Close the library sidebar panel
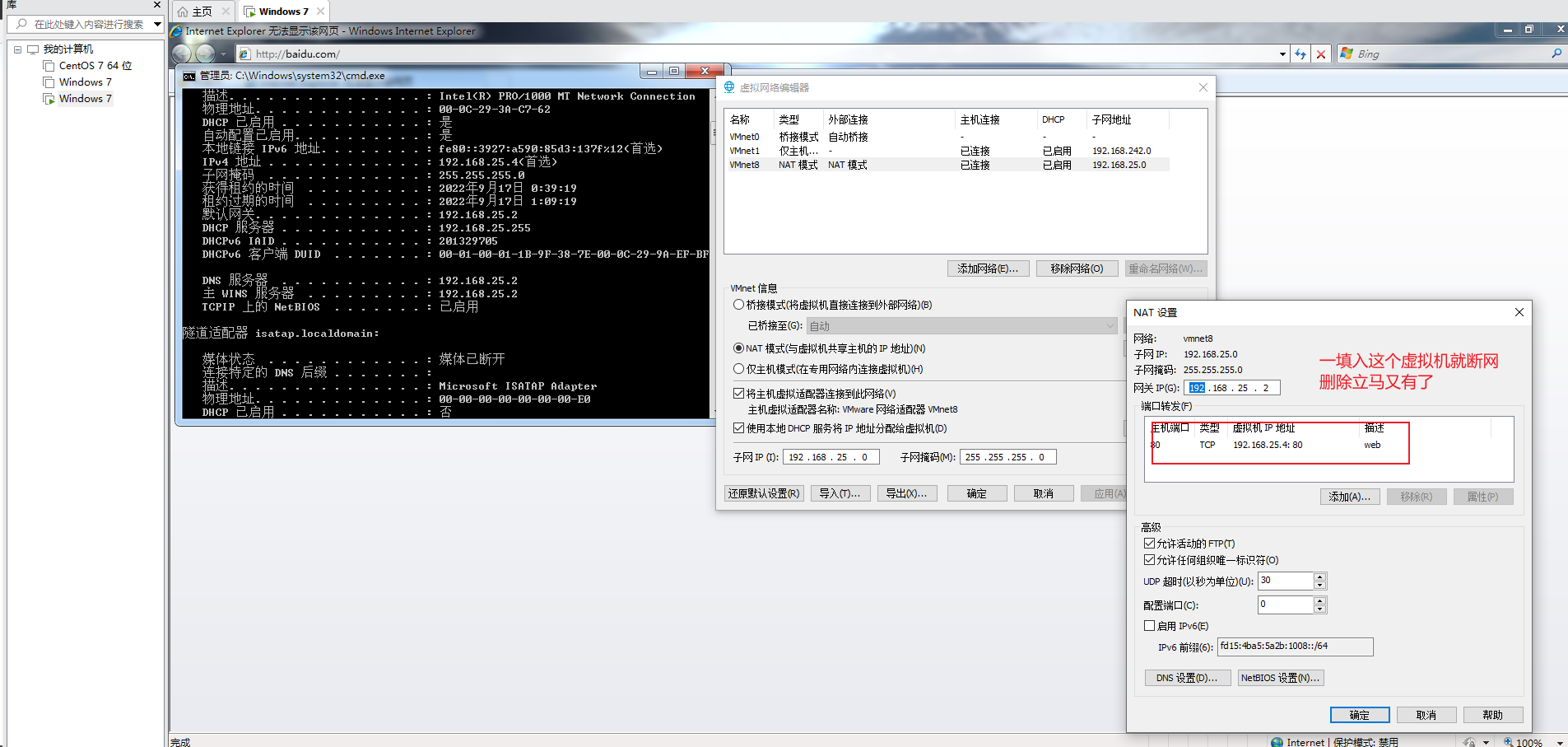Screen dimensions: 1568x747 point(157,5)
